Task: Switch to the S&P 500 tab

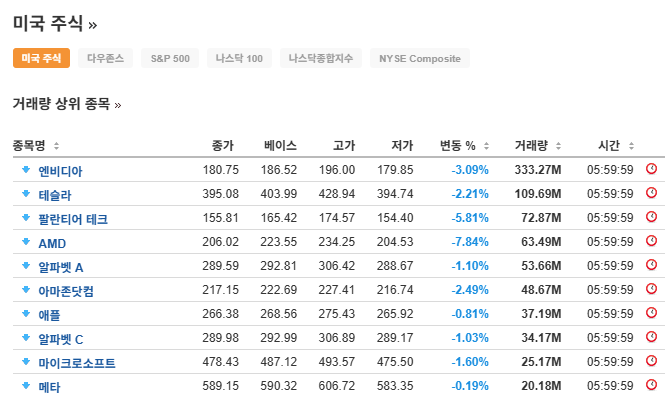Action: tap(170, 58)
